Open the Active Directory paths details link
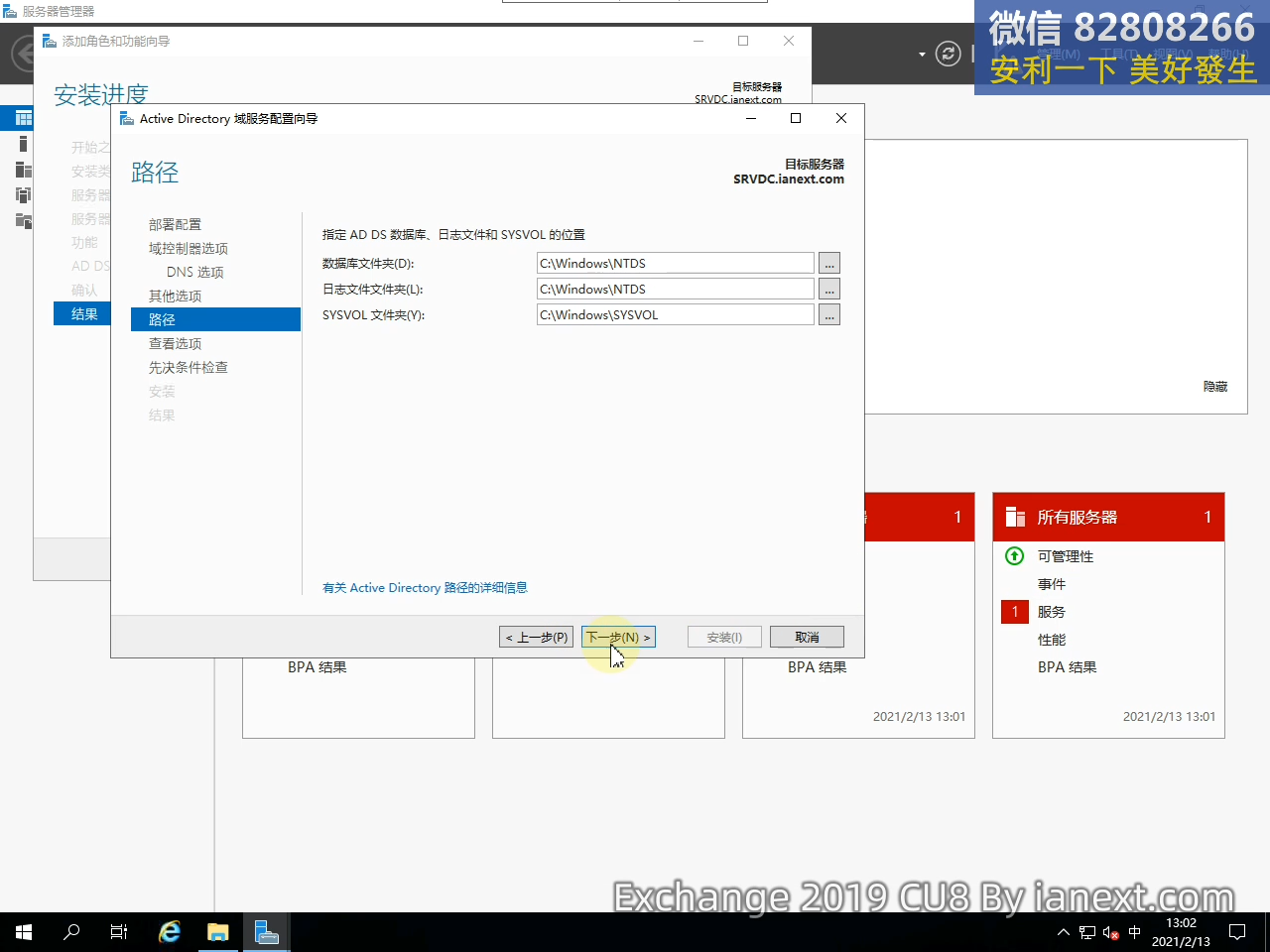1270x952 pixels. tap(425, 588)
